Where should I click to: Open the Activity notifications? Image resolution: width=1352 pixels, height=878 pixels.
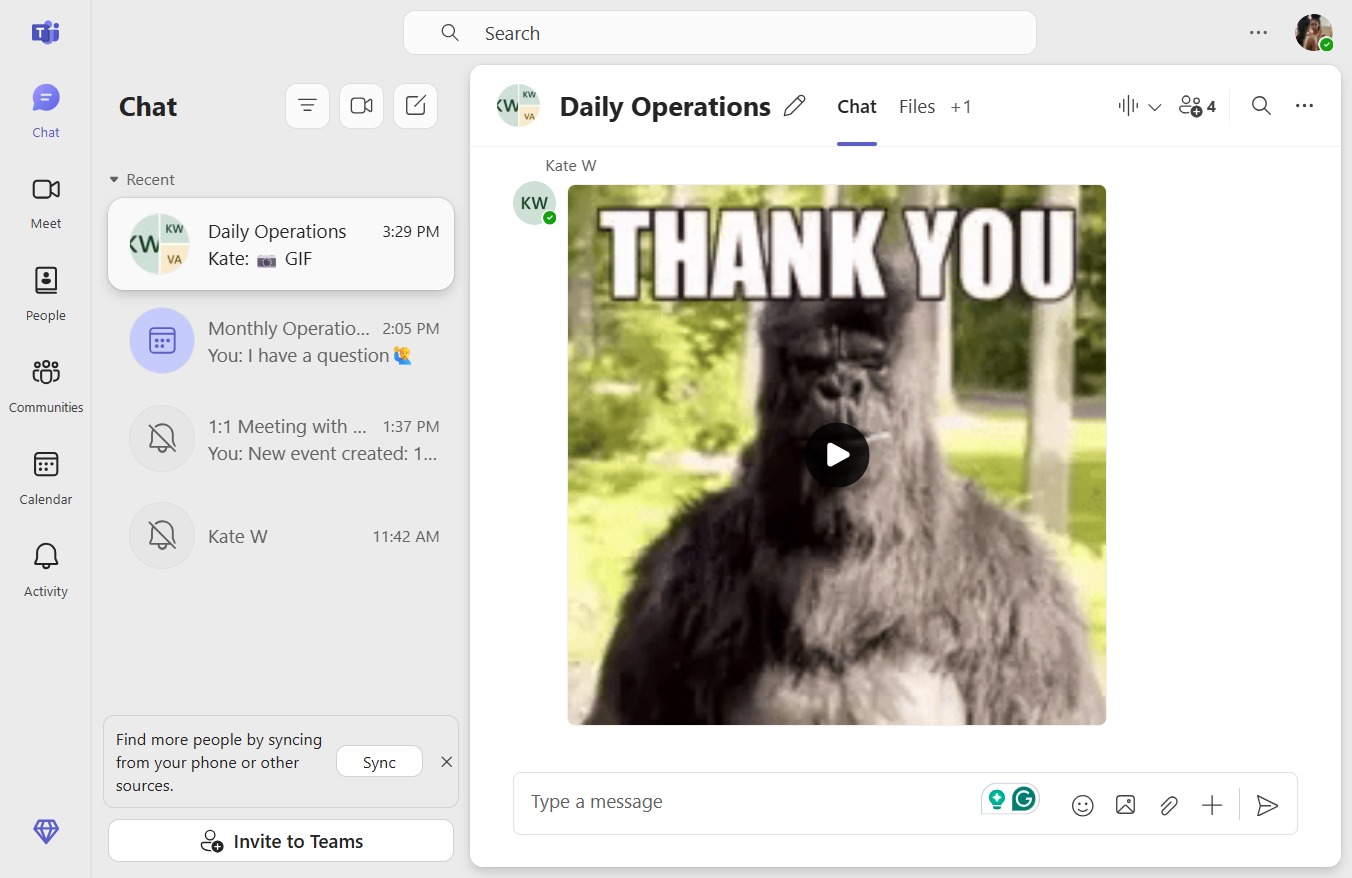46,570
